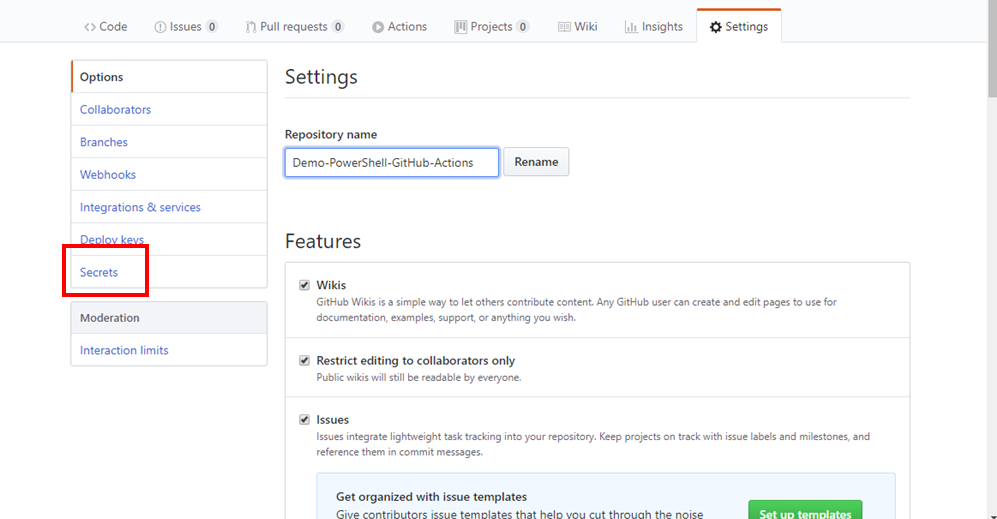Click the Actions play icon

[378, 27]
